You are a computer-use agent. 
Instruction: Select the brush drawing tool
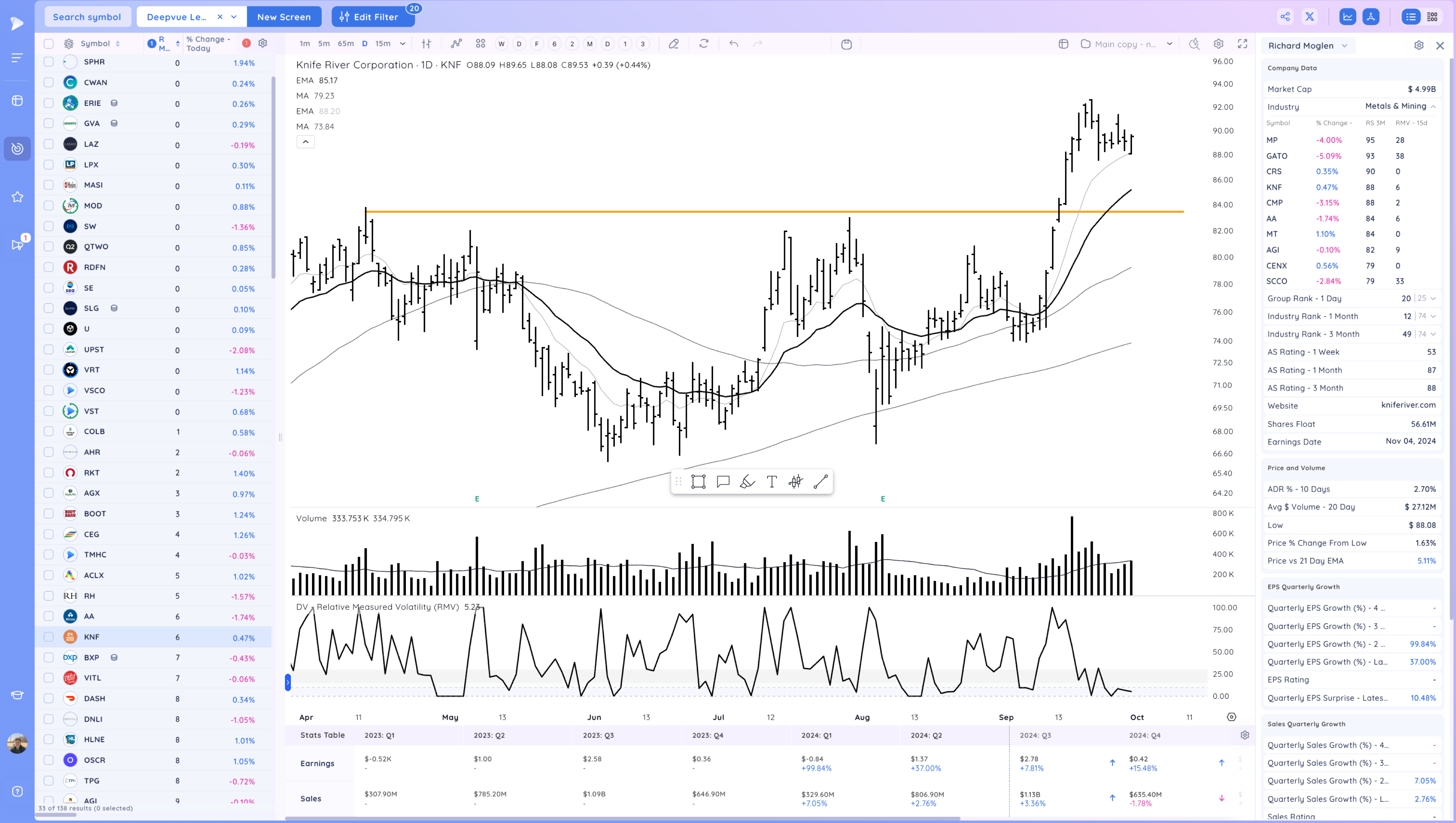(748, 482)
